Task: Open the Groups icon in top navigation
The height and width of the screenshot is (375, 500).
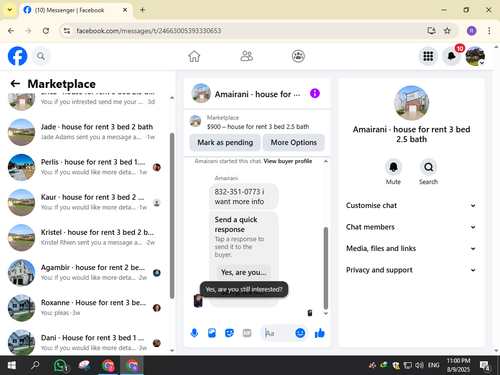Action: click(x=298, y=56)
